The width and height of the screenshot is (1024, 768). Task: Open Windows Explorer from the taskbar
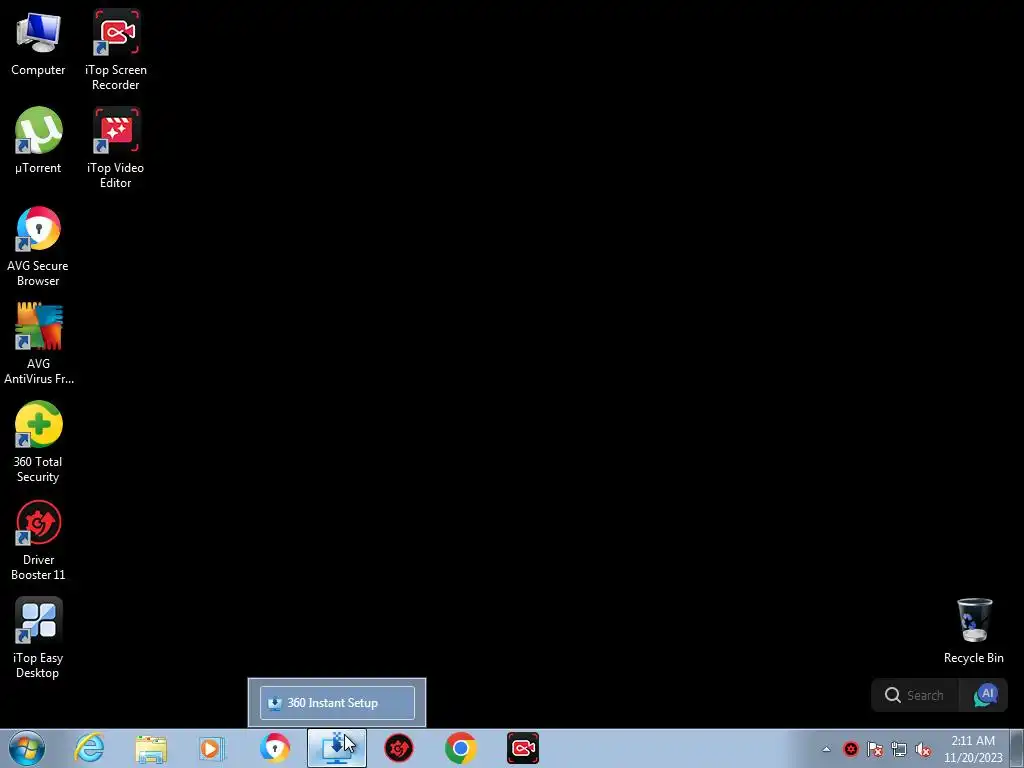tap(151, 748)
